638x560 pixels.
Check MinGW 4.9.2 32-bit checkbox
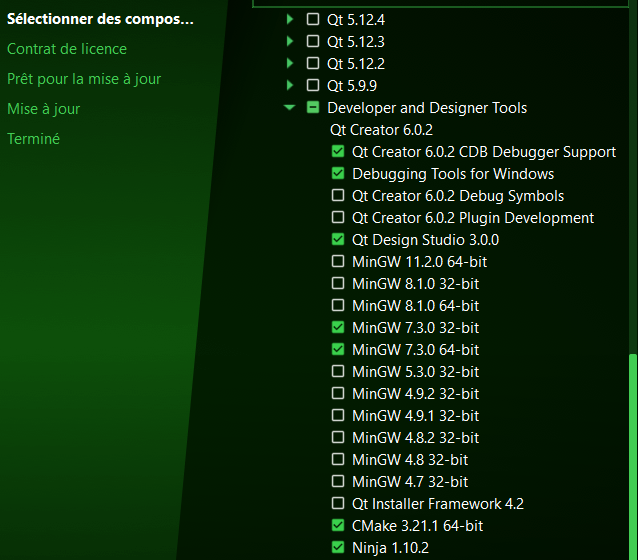pos(338,393)
